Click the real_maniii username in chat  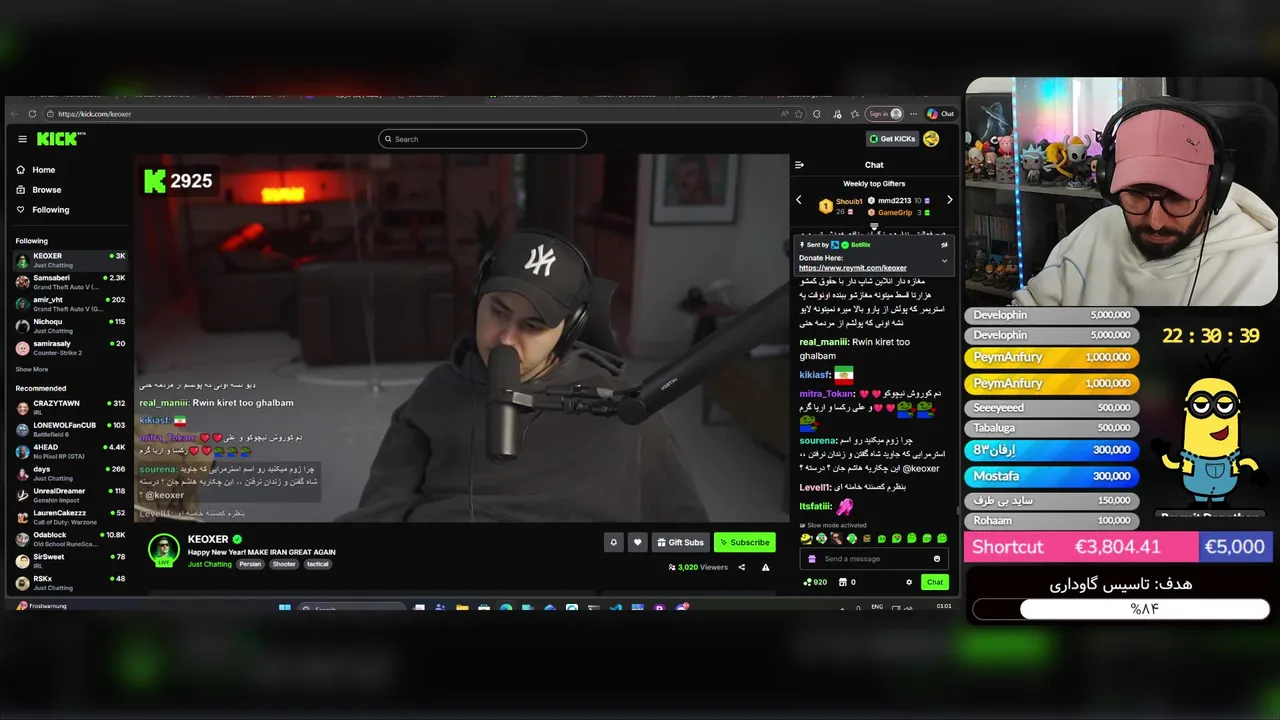[x=823, y=342]
